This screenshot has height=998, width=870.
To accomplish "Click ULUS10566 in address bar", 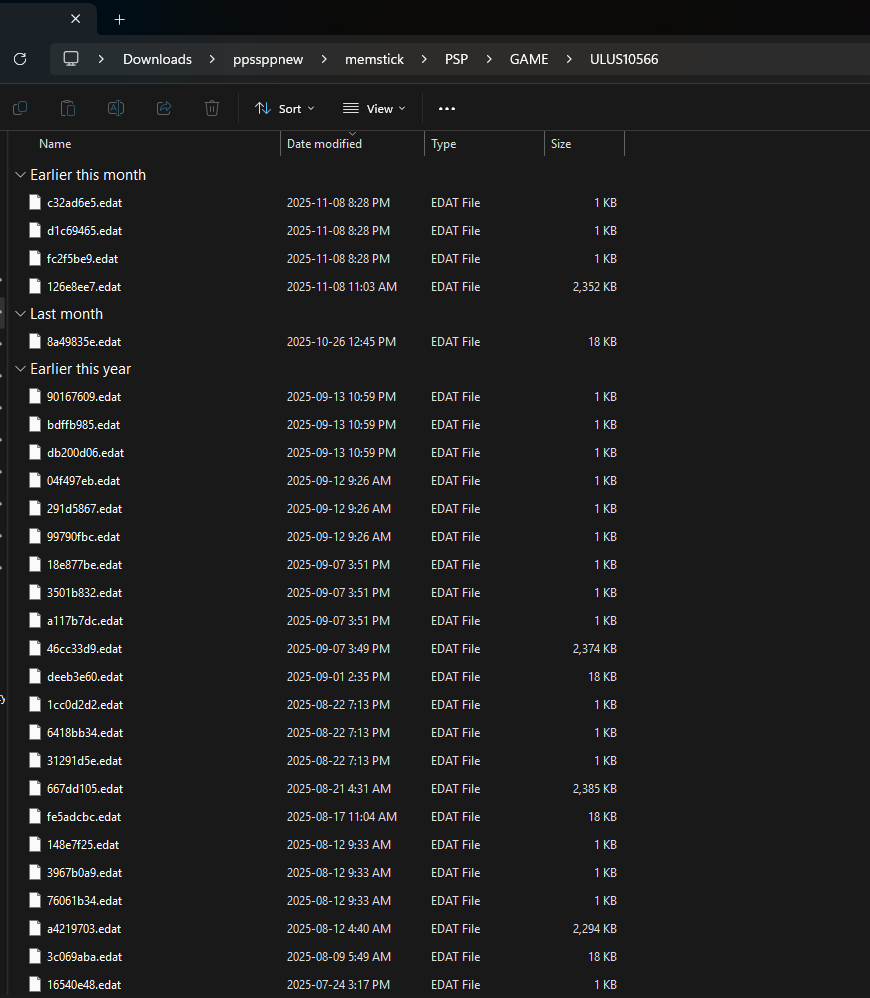I will (624, 59).
